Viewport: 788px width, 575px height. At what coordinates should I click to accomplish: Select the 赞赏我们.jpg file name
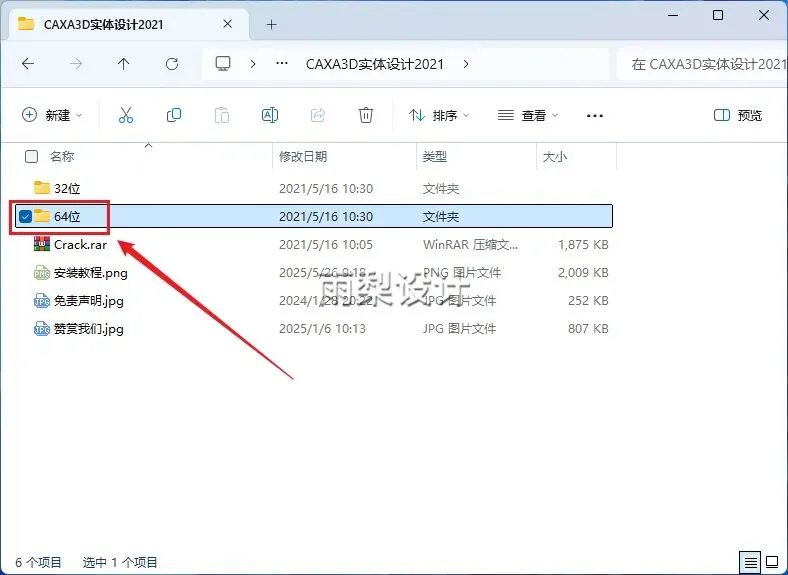click(x=89, y=329)
